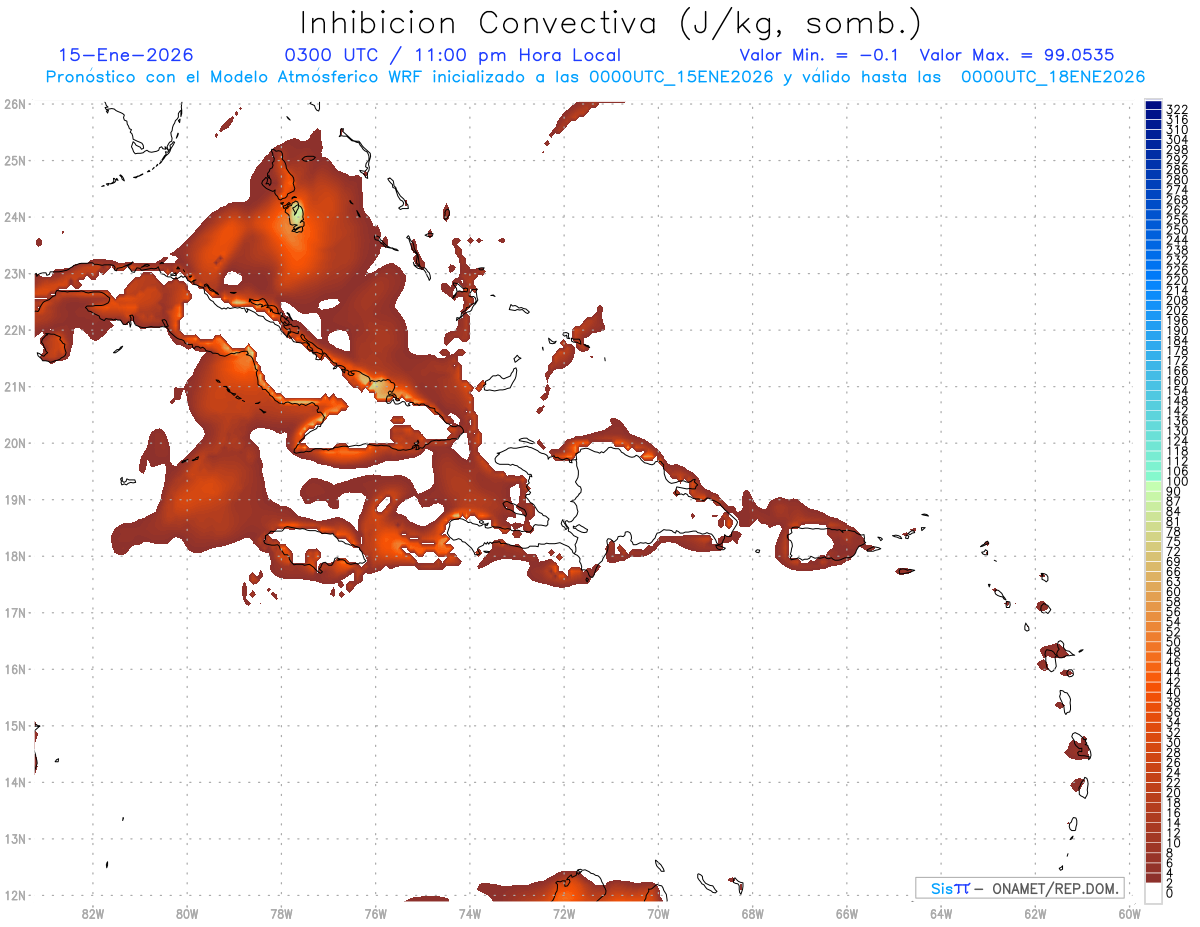Click the "SisTT - ONAMET/REP.DOM." credit box

(x=1020, y=888)
